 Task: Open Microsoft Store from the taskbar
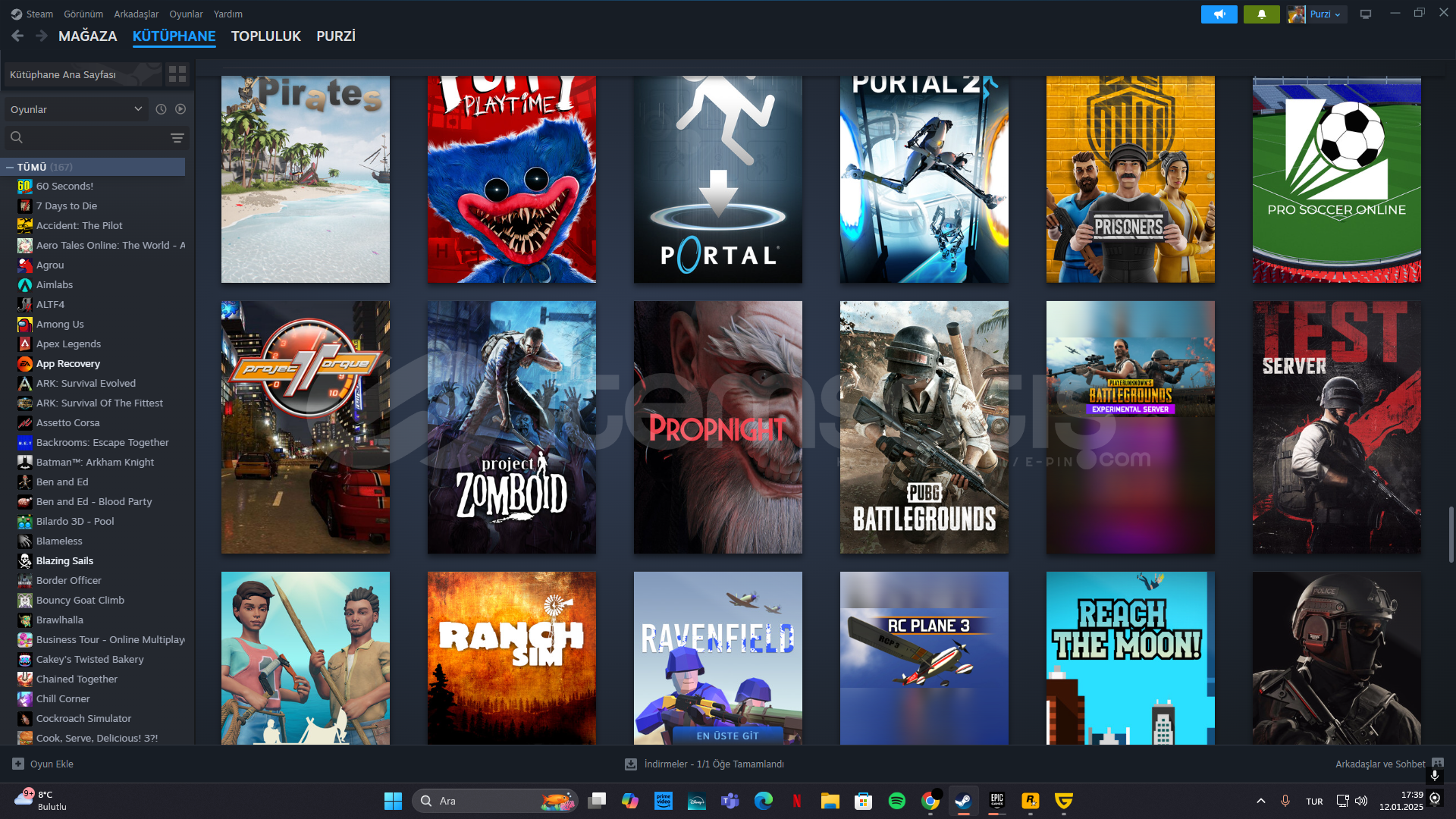coord(864,801)
